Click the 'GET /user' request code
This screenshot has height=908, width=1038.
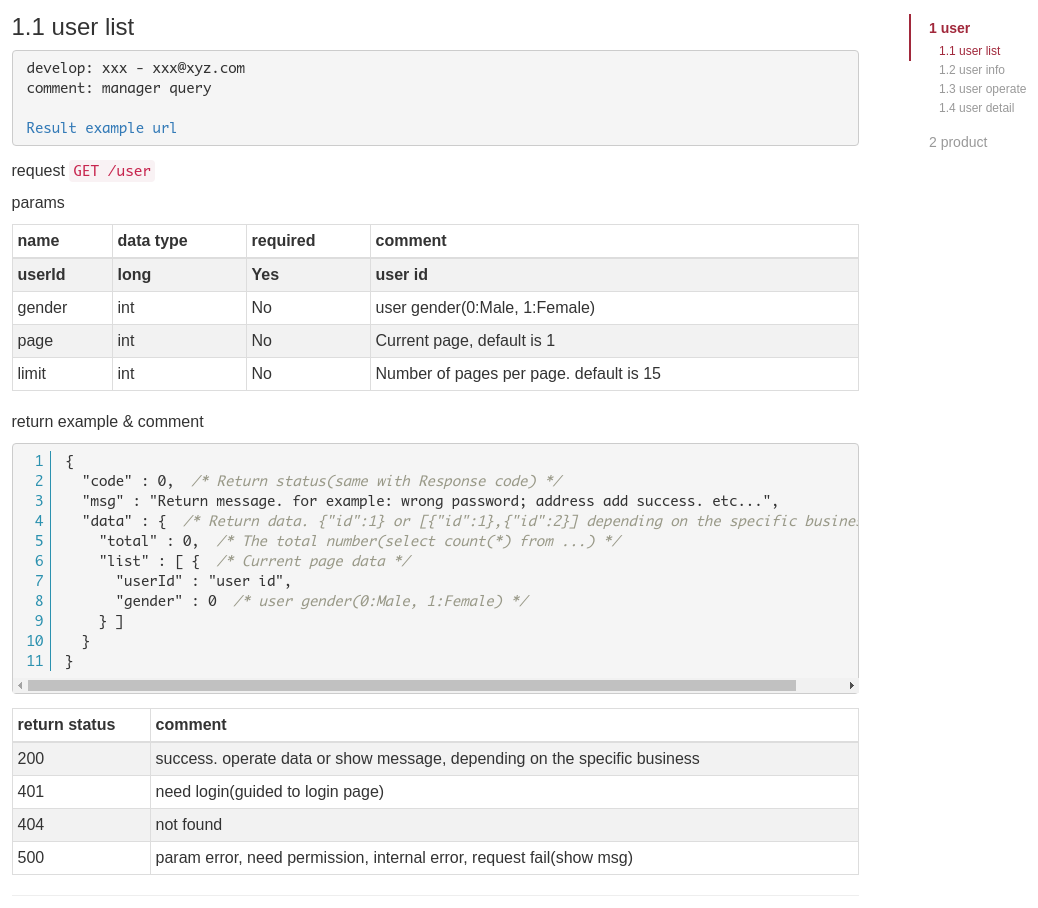pyautogui.click(x=112, y=171)
